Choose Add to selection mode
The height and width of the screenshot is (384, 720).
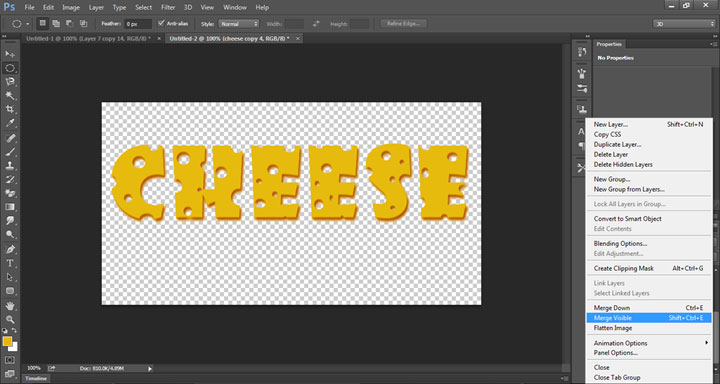click(56, 23)
